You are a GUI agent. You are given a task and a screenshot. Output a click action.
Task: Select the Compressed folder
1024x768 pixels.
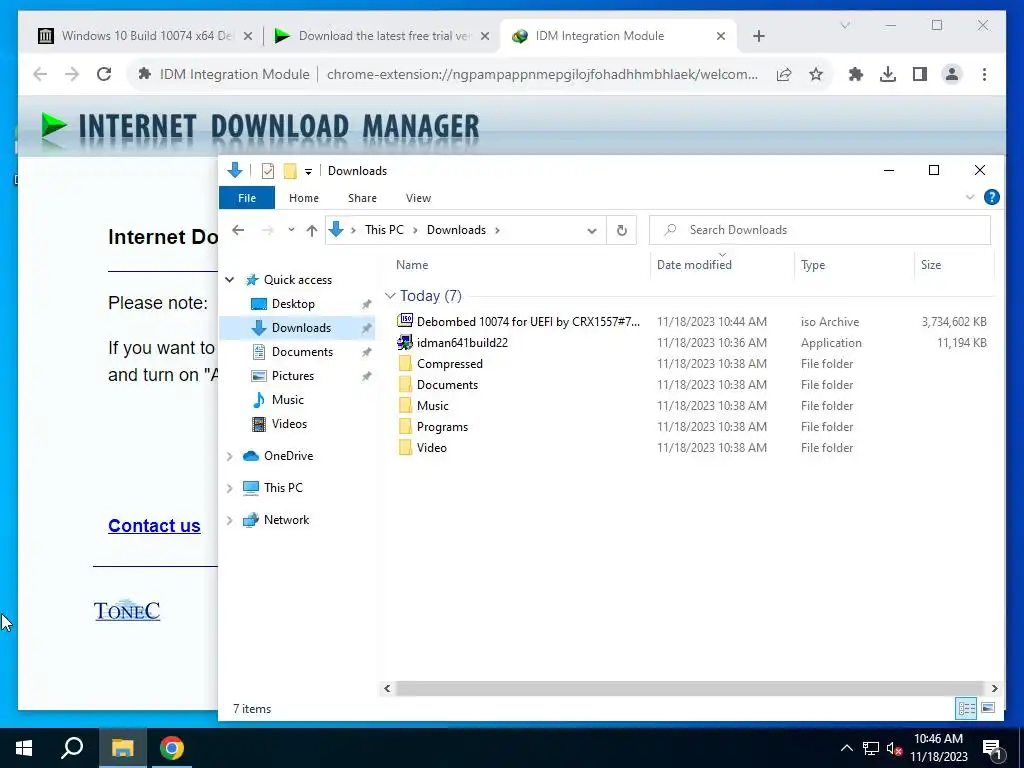pyautogui.click(x=450, y=364)
